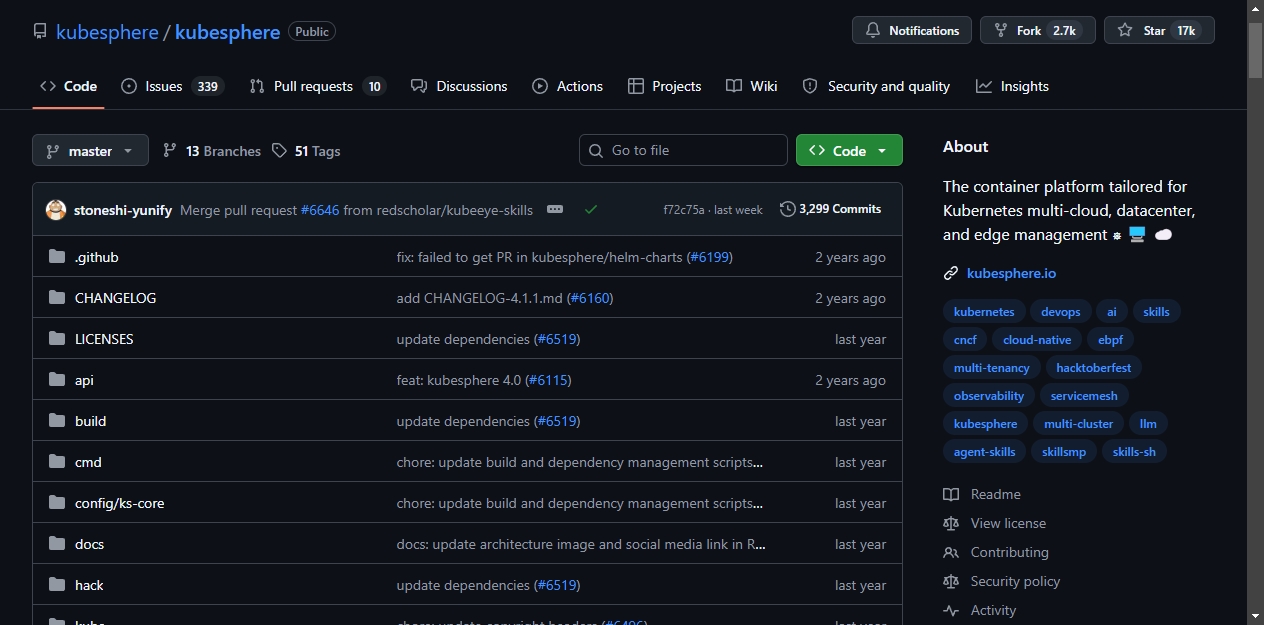Screen dimensions: 1264x625
Task: Click the hacktoberfest topic tag
Action: [1094, 368]
